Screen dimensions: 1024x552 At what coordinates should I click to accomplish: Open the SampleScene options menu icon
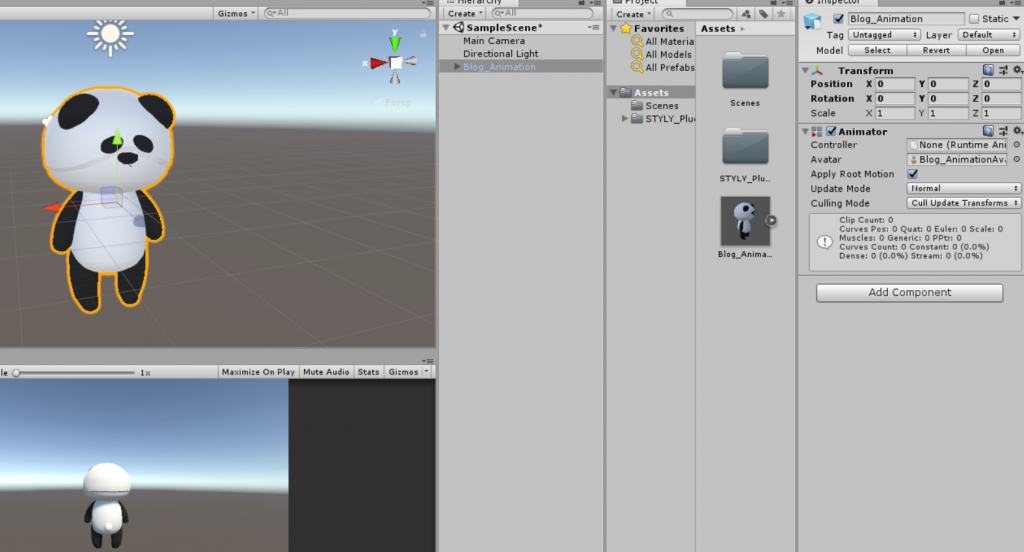[594, 27]
